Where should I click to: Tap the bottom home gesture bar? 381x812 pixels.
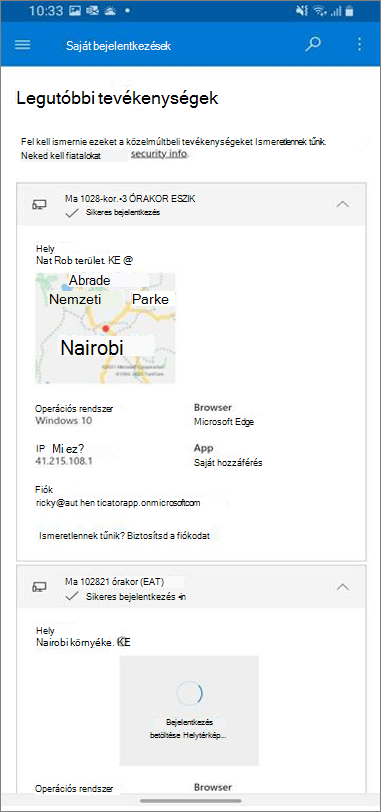click(190, 801)
